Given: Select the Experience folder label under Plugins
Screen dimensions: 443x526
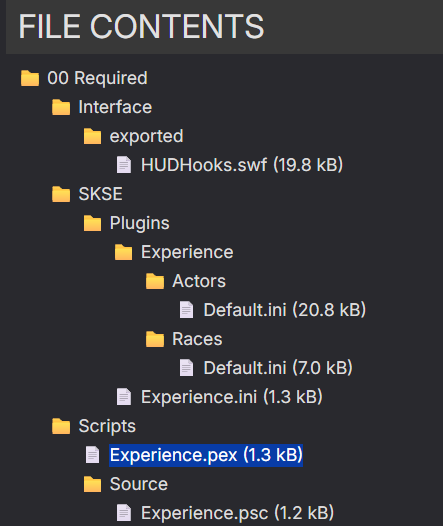Looking at the screenshot, I should point(187,252).
